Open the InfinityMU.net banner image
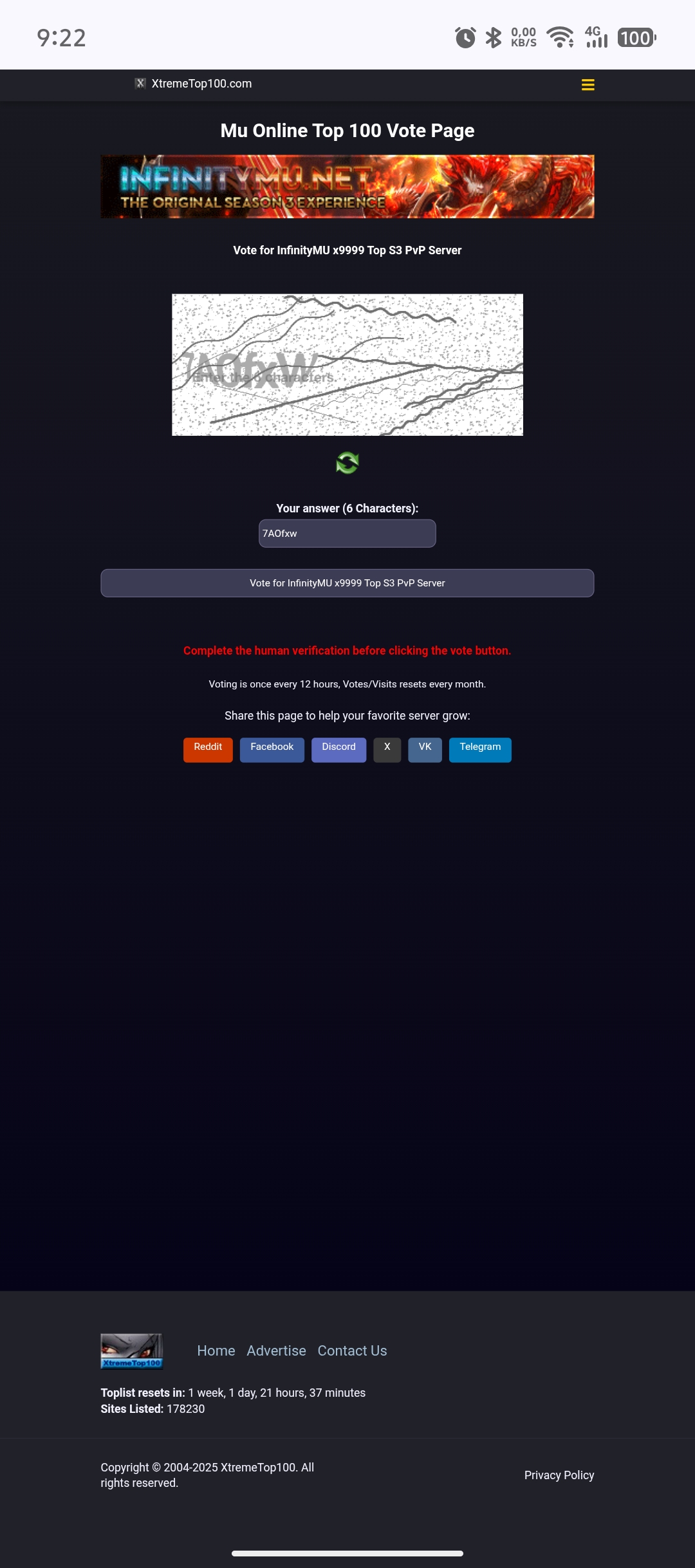Viewport: 695px width, 1568px height. pyautogui.click(x=347, y=187)
